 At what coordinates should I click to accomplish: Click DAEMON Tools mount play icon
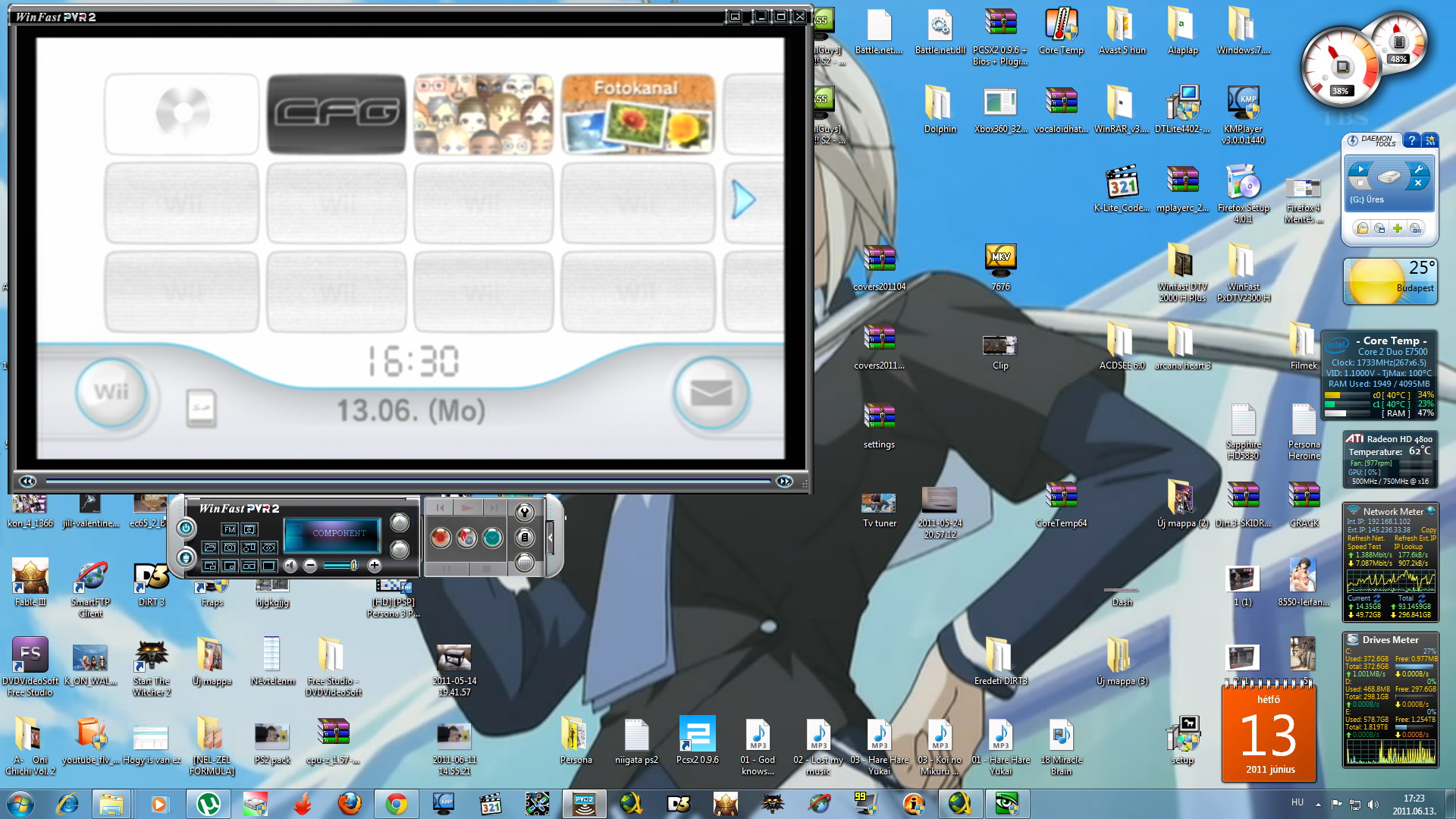[x=1360, y=169]
